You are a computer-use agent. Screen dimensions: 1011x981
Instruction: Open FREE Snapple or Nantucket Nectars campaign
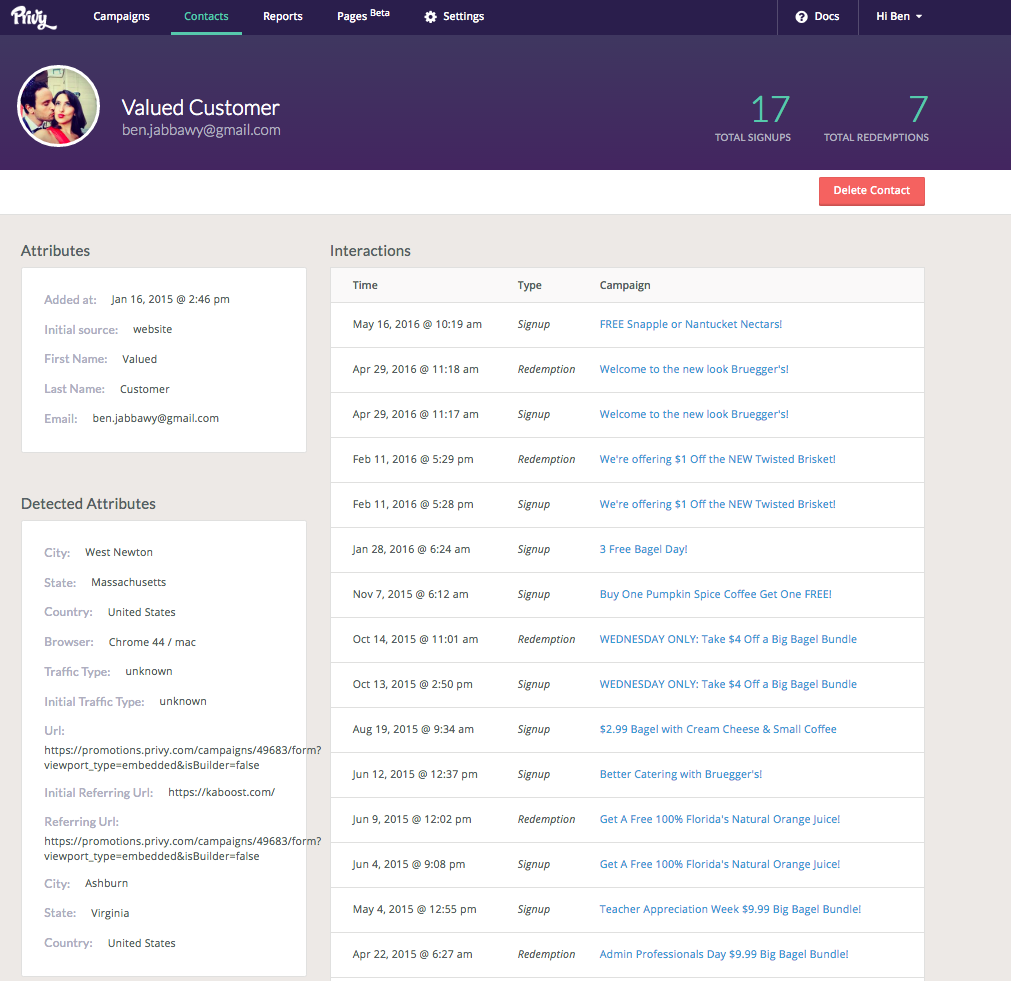[690, 324]
